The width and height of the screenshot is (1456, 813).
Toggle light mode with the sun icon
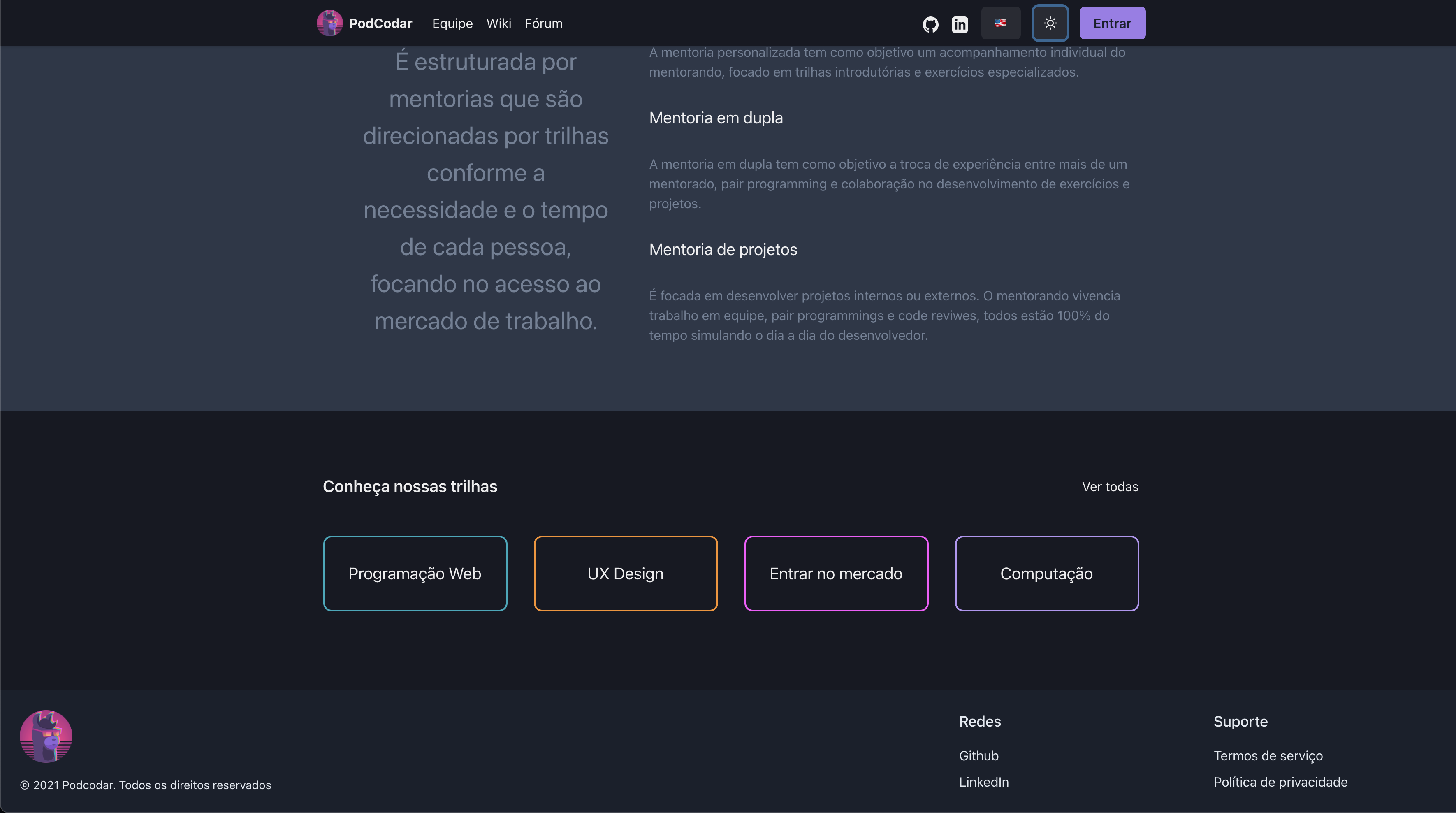1050,23
